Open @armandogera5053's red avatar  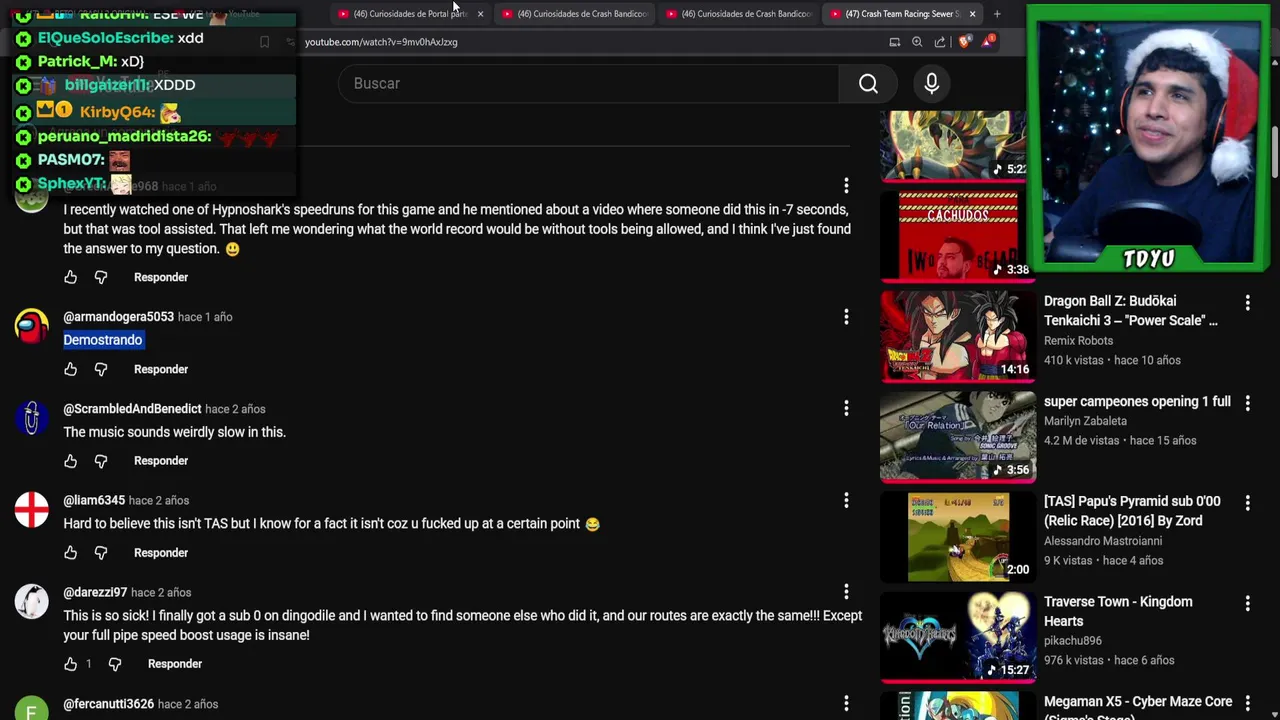coord(31,326)
